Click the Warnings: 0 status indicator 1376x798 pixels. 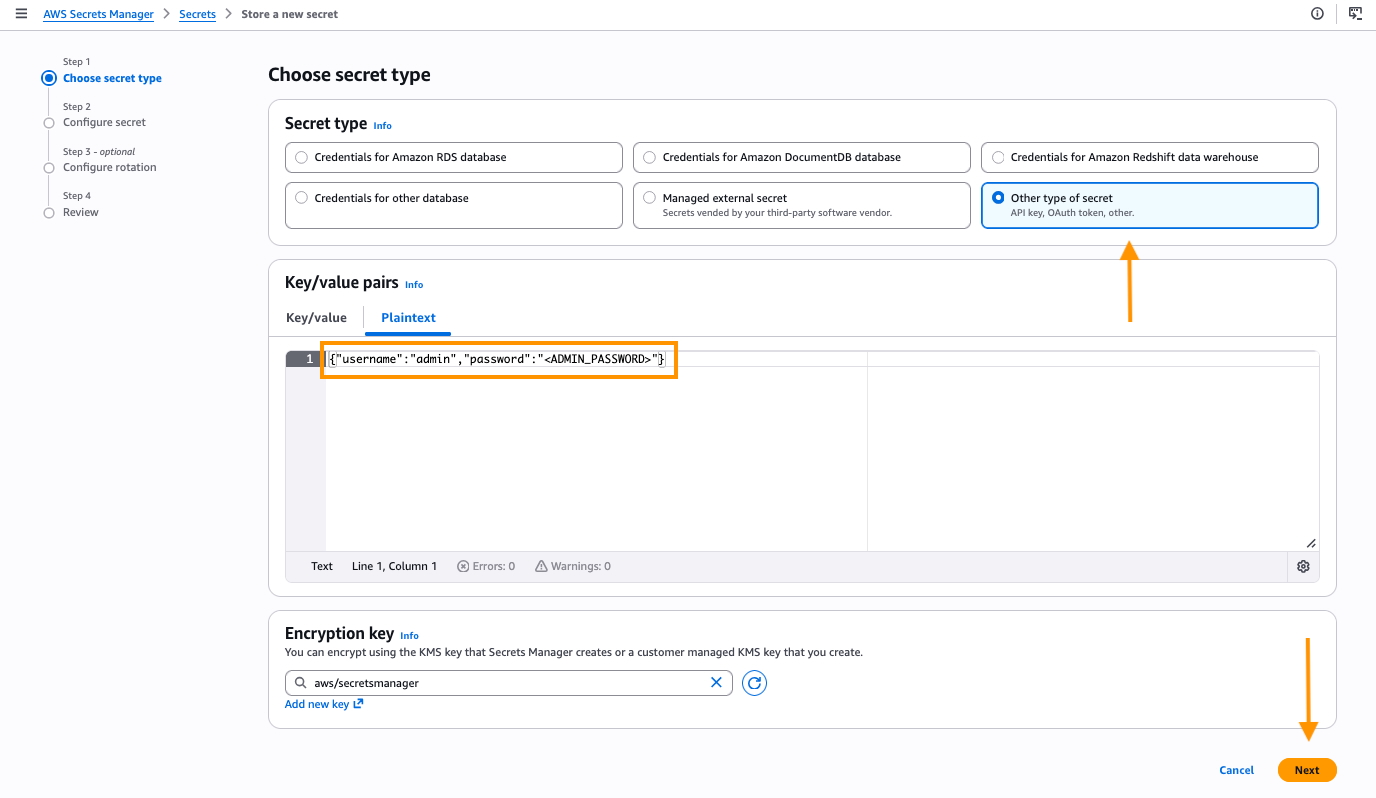click(573, 566)
